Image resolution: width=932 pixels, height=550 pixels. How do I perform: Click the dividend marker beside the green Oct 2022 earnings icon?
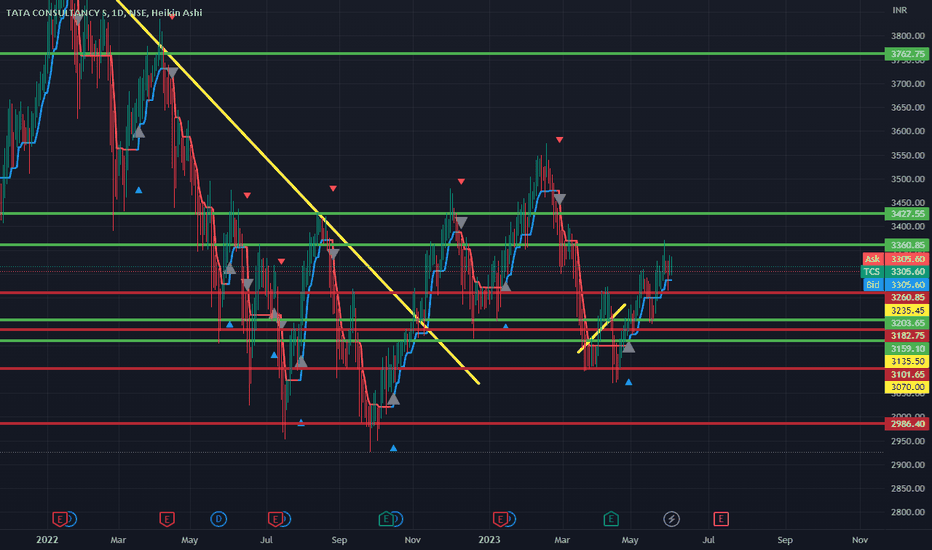[398, 519]
